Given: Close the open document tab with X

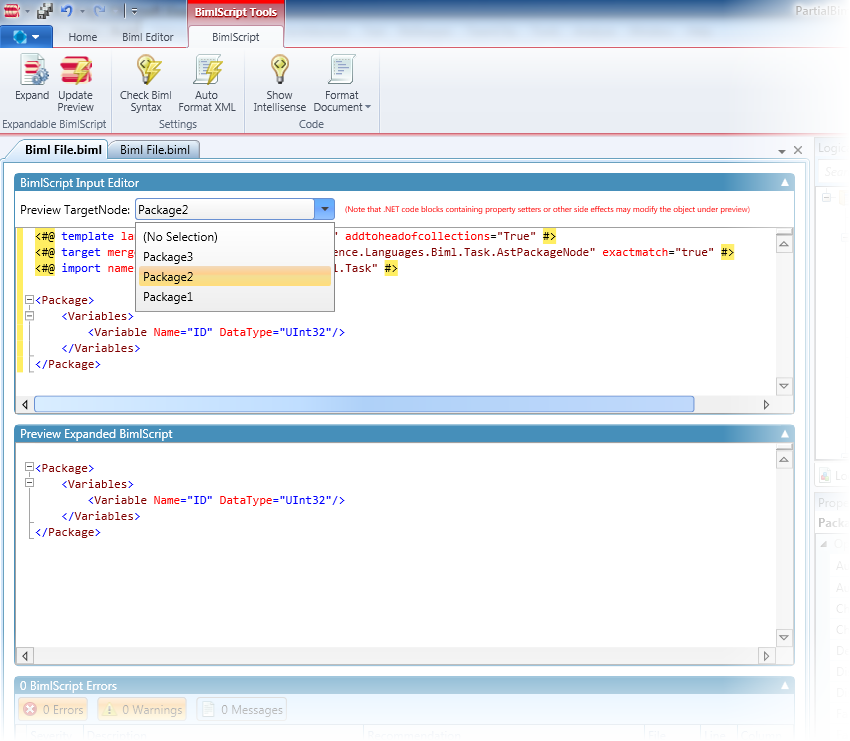Looking at the screenshot, I should click(x=798, y=150).
